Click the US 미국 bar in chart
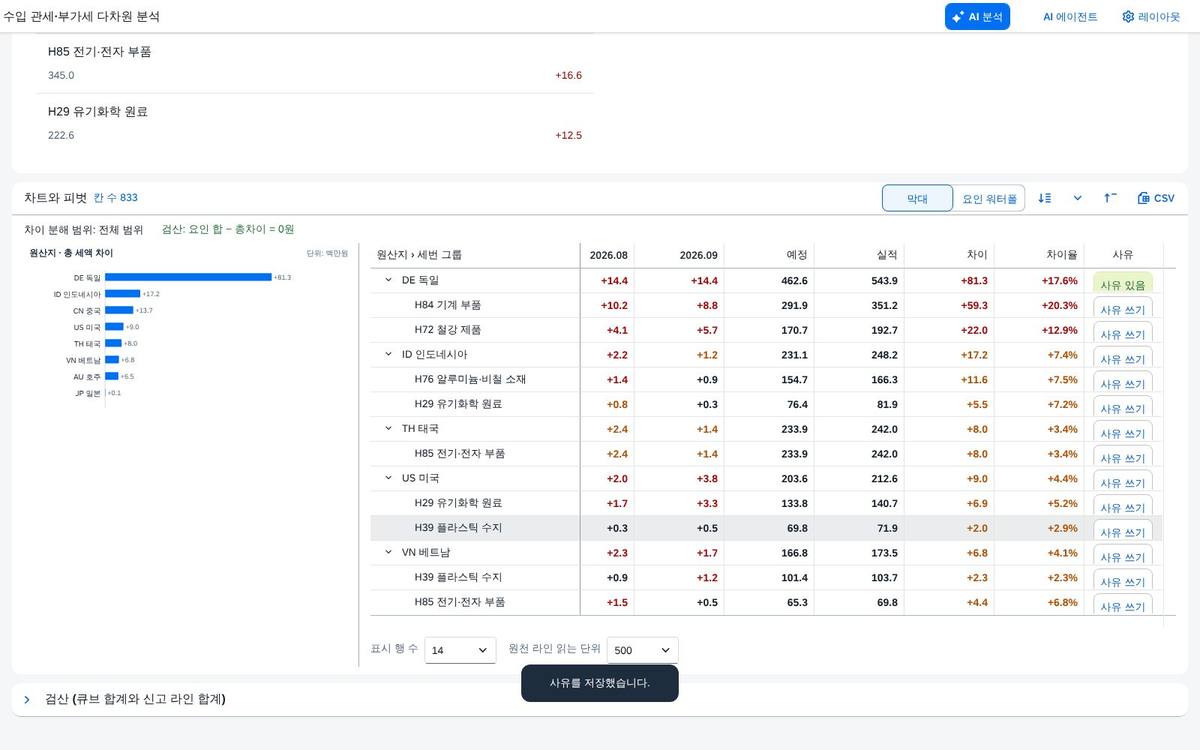 point(114,327)
